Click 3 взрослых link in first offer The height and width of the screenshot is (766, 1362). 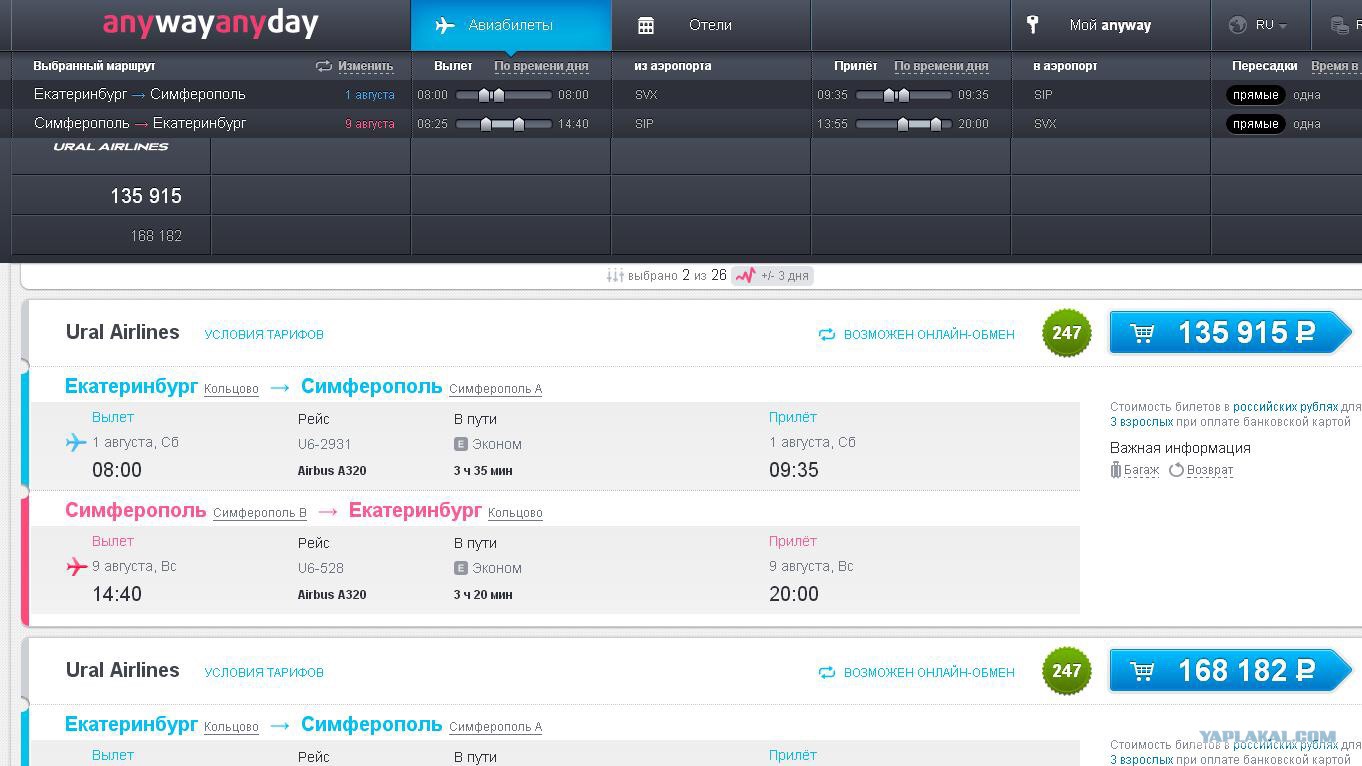[1141, 422]
